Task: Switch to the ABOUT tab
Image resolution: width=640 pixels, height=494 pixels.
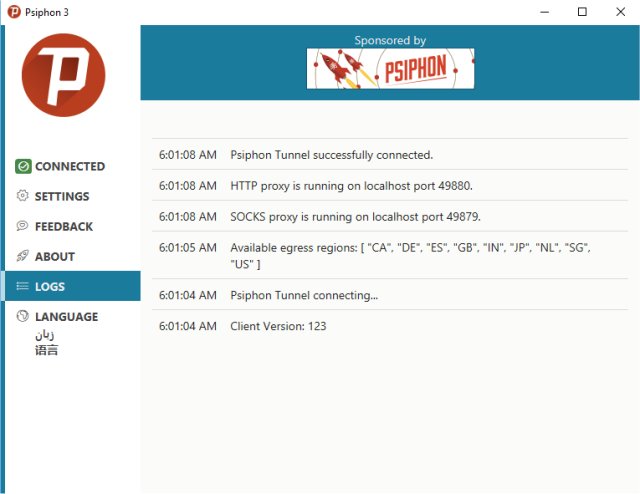Action: coord(73,256)
